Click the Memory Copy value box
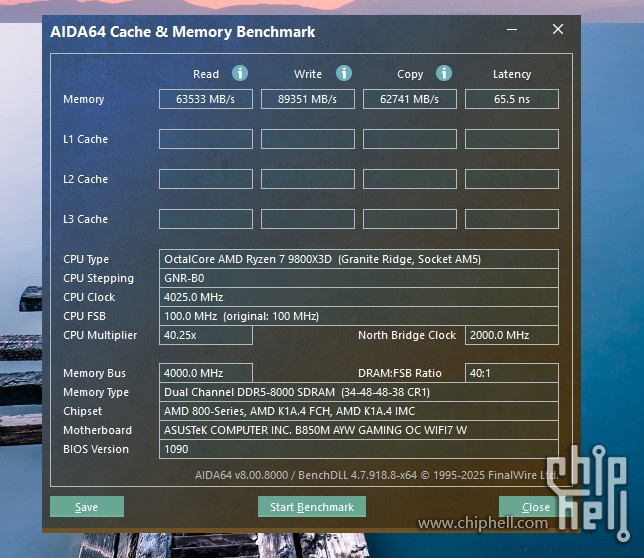Image resolution: width=644 pixels, height=558 pixels. tap(410, 99)
